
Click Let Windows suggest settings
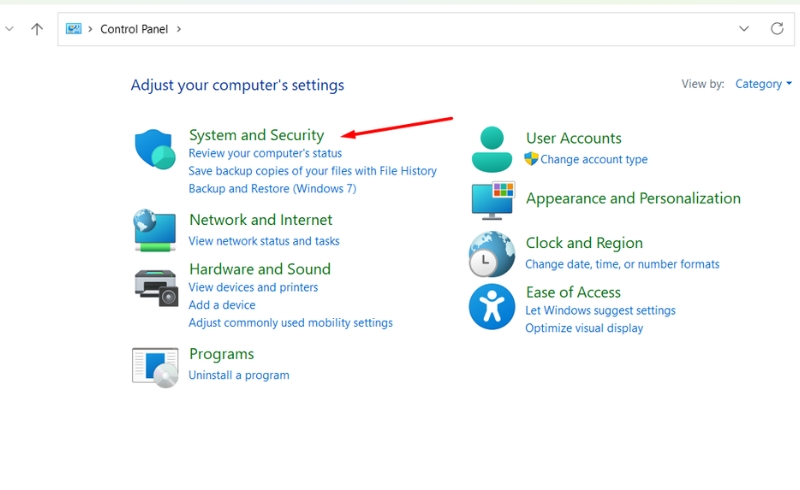[601, 311]
